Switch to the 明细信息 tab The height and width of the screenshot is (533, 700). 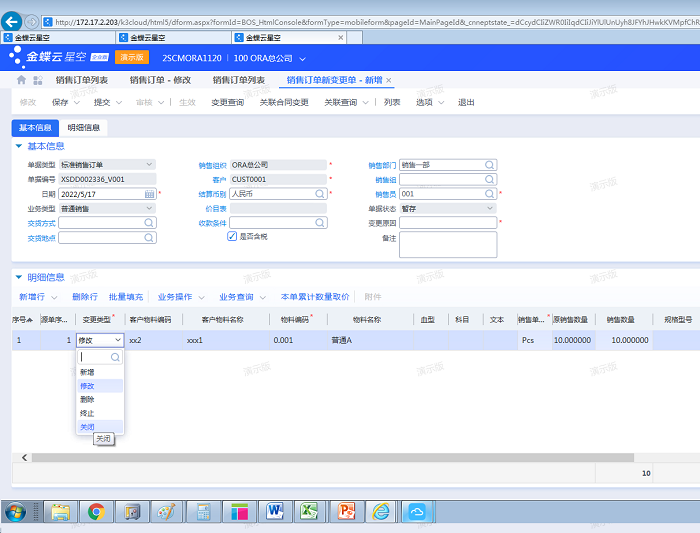coord(84,128)
